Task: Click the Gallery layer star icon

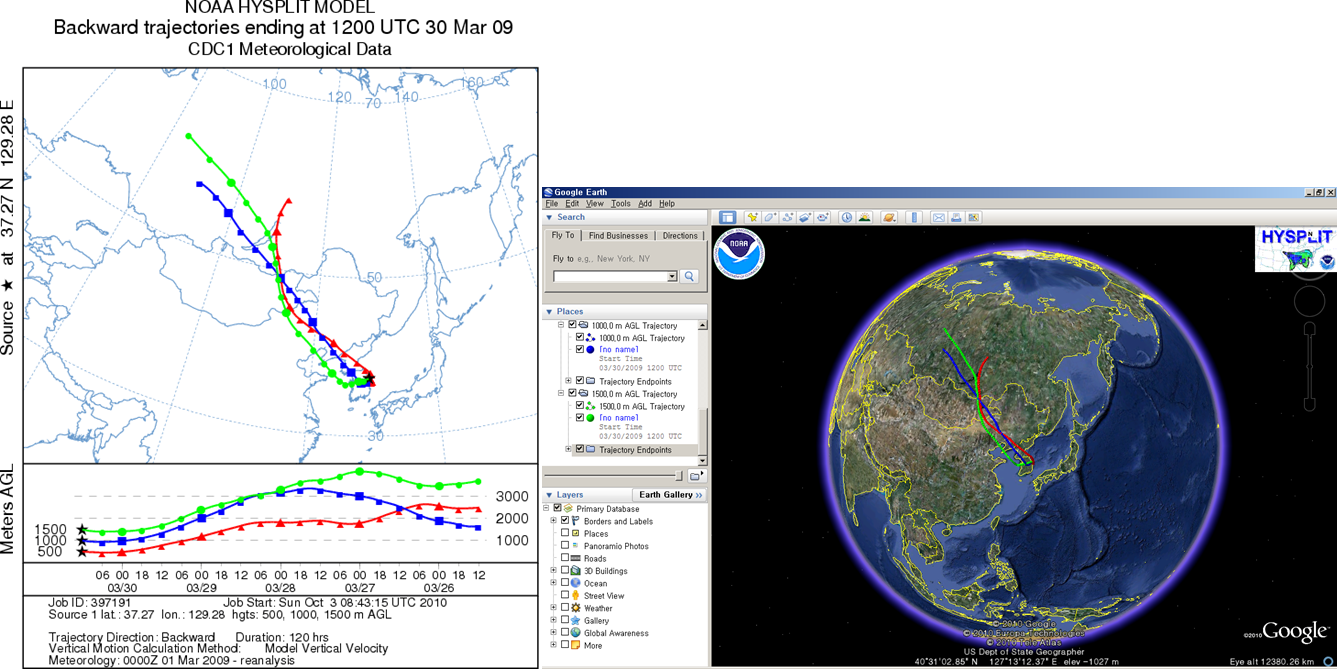Action: pos(575,620)
